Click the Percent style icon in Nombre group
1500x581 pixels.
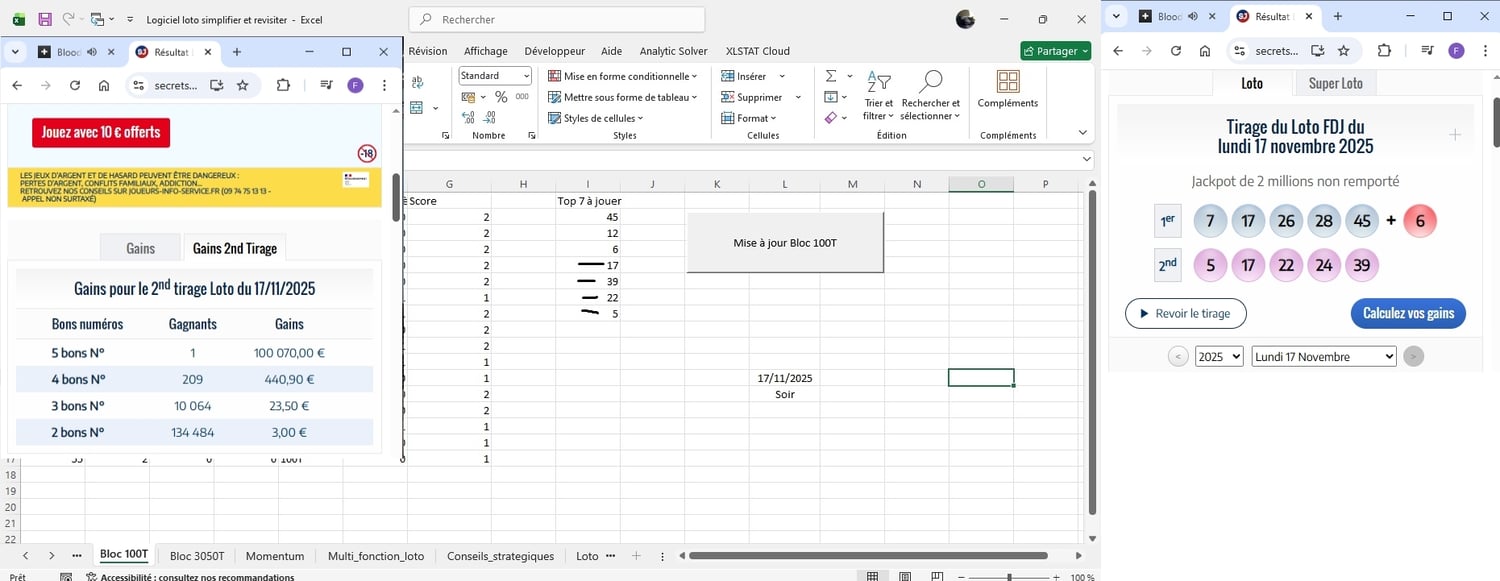501,97
